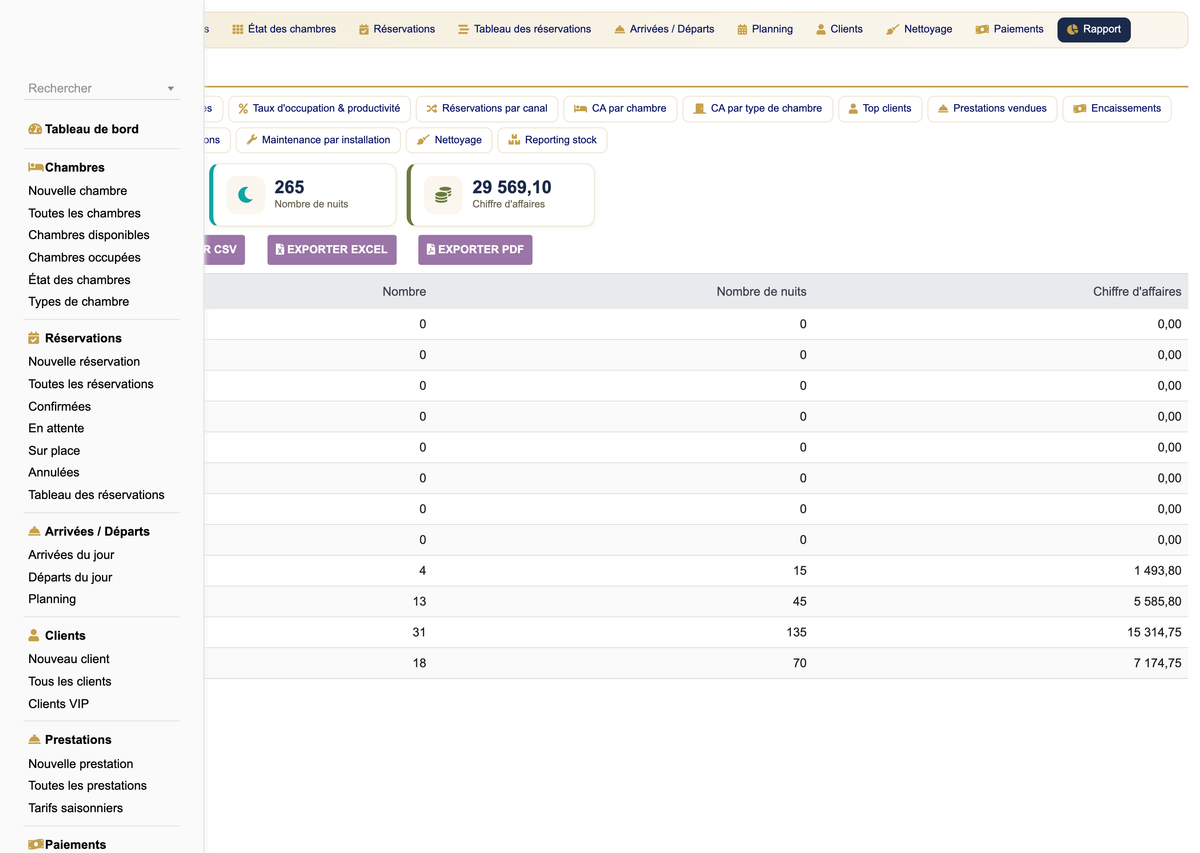Click the 135 nights cell
The height and width of the screenshot is (853, 1200).
tap(797, 632)
